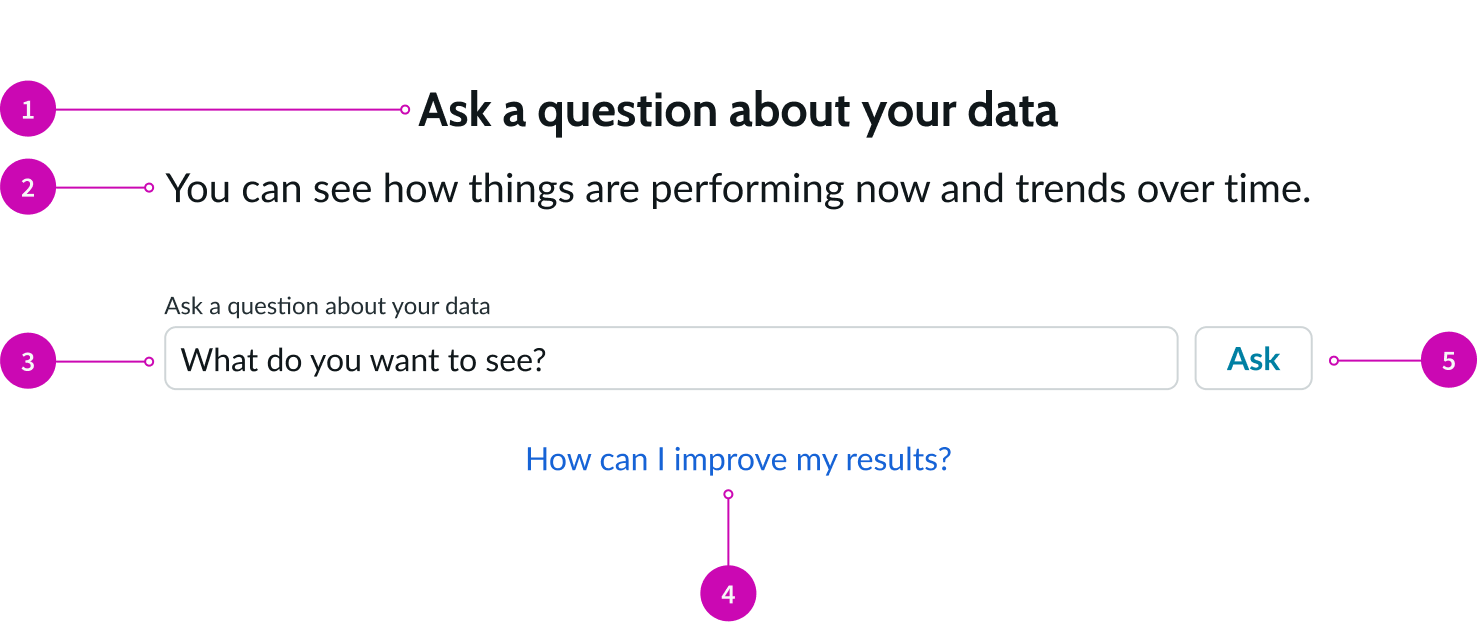
Task: Select the placeholder text in the question box
Action: pos(362,359)
